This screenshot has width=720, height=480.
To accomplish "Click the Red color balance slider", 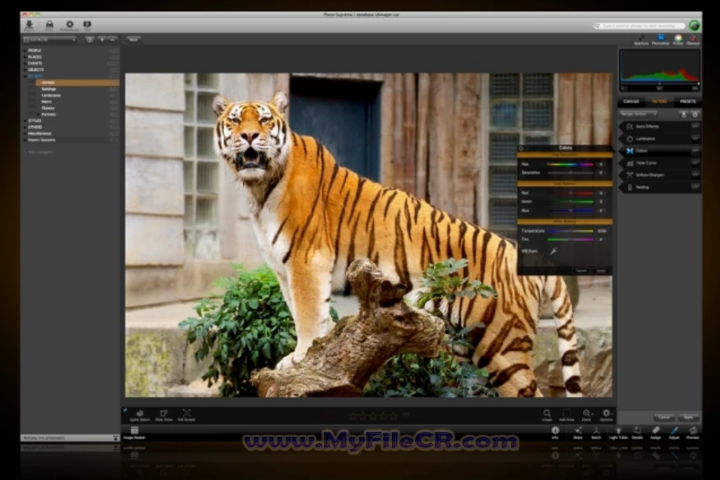I will click(x=570, y=193).
